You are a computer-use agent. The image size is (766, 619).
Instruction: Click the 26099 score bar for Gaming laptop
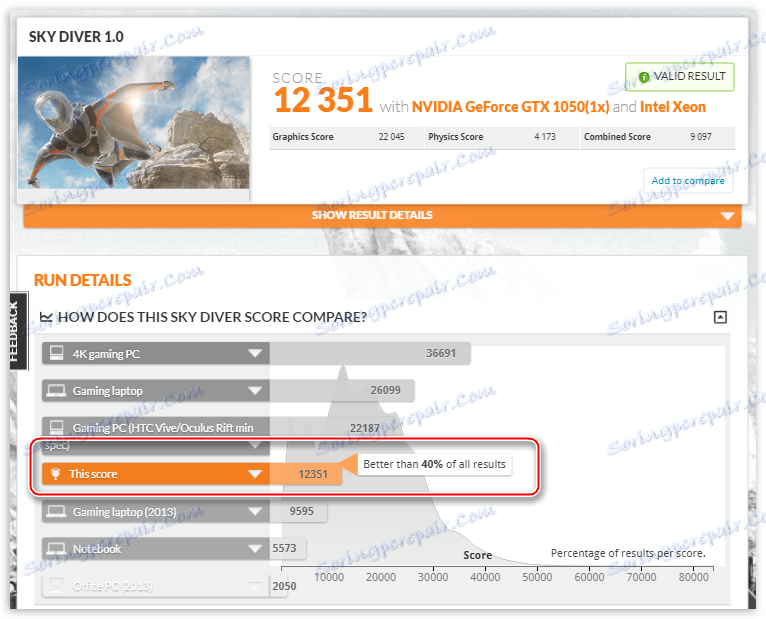coord(342,390)
